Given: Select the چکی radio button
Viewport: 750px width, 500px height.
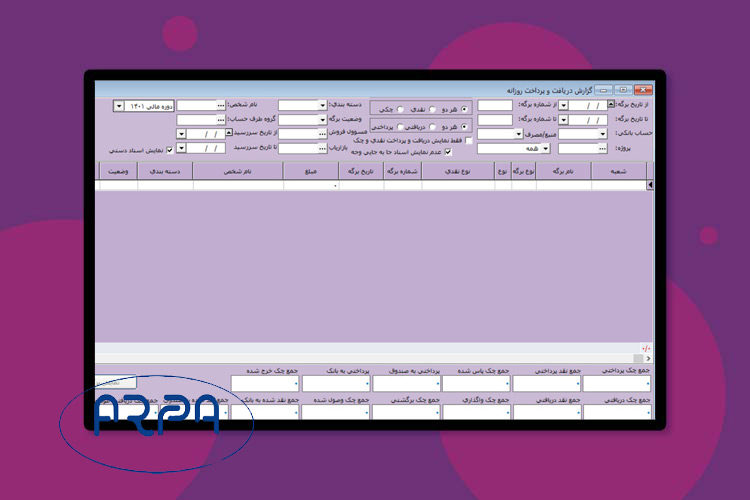Looking at the screenshot, I should tap(401, 109).
